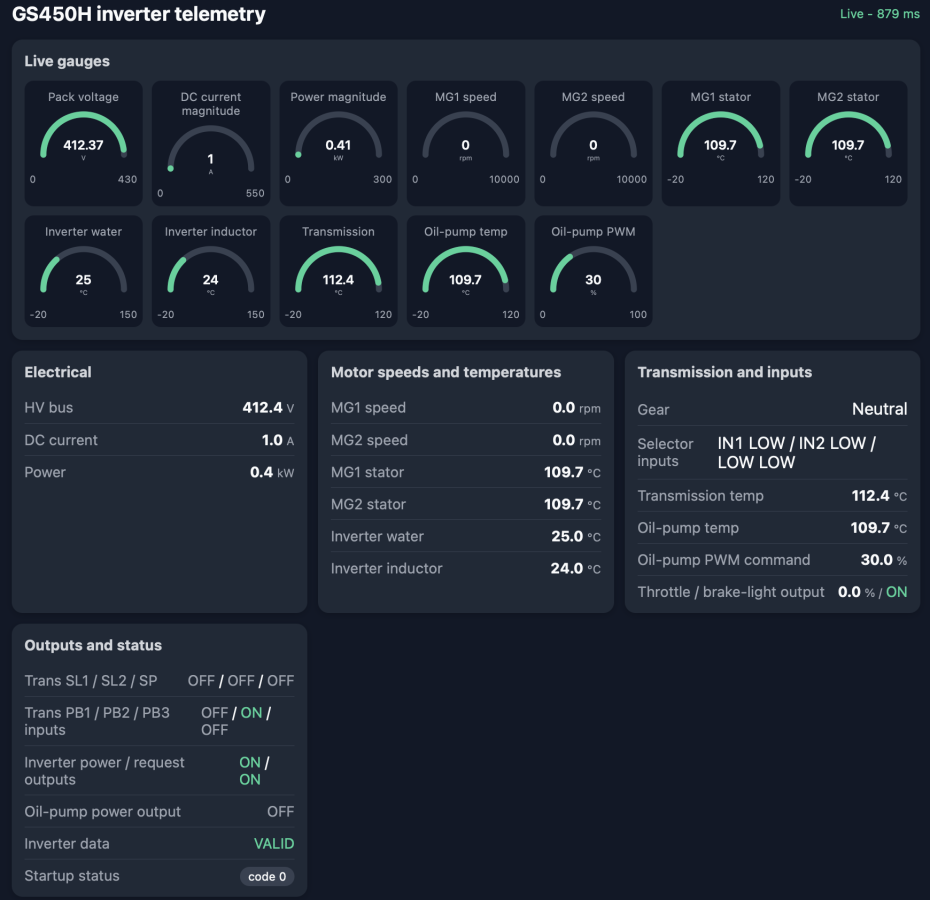
Task: Click the Inverter data VALID status
Action: [x=274, y=844]
